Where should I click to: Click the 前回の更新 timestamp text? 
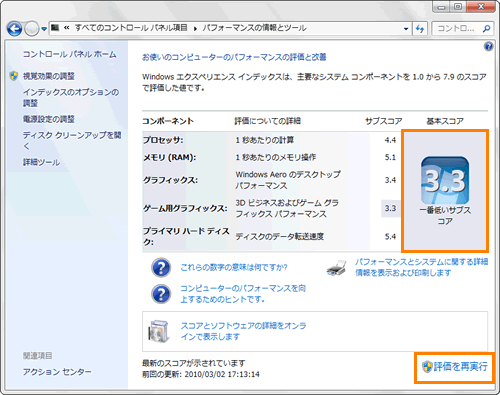(x=201, y=374)
